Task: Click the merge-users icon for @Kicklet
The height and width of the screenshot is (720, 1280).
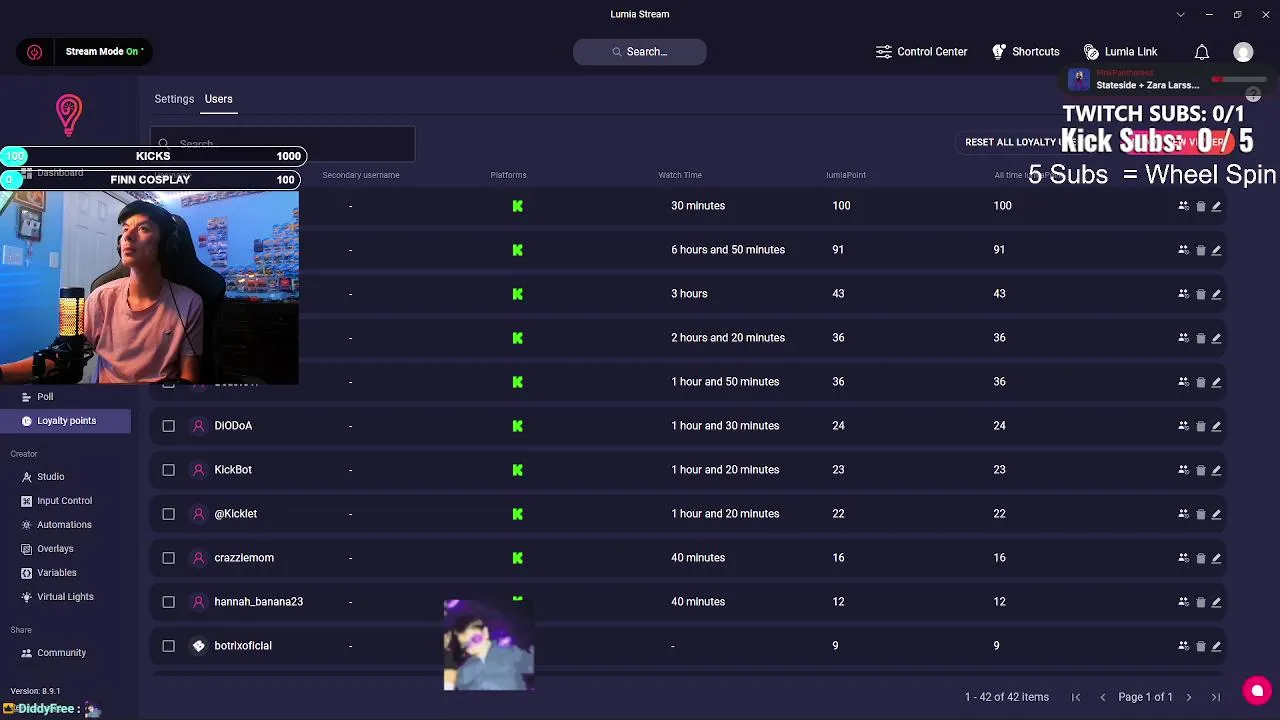Action: tap(1183, 514)
